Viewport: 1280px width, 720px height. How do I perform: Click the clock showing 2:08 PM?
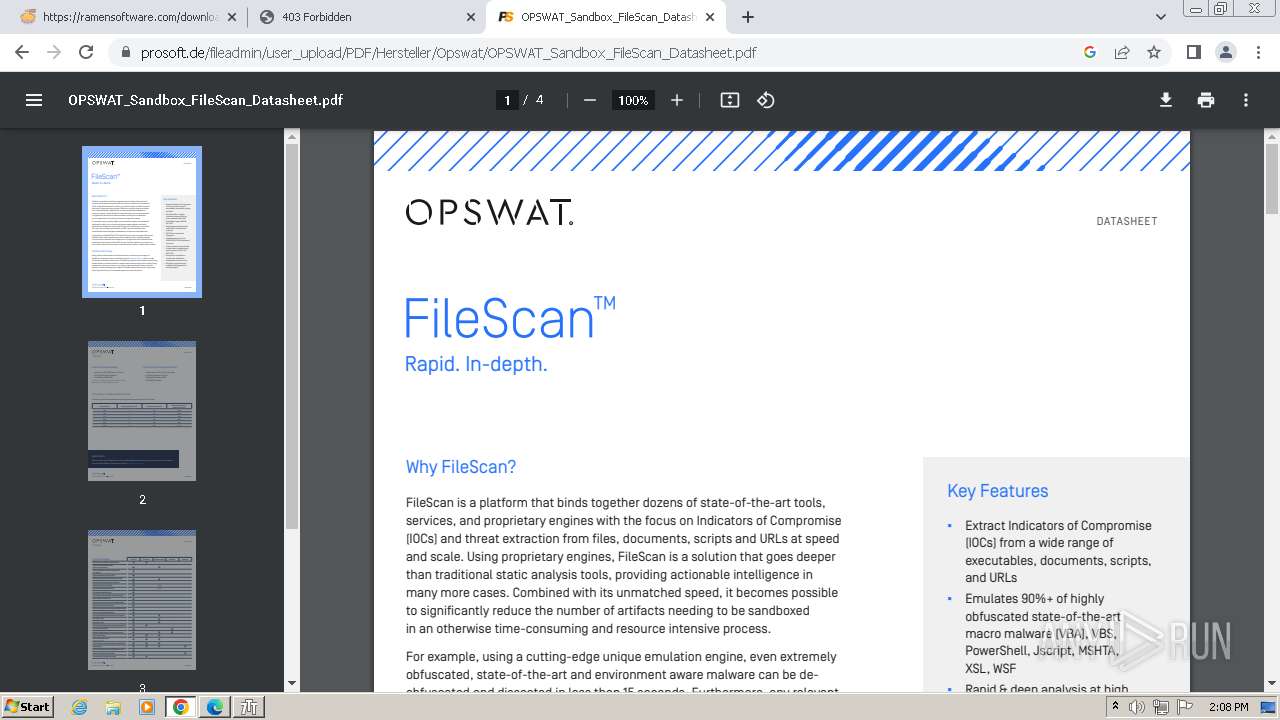tap(1228, 707)
